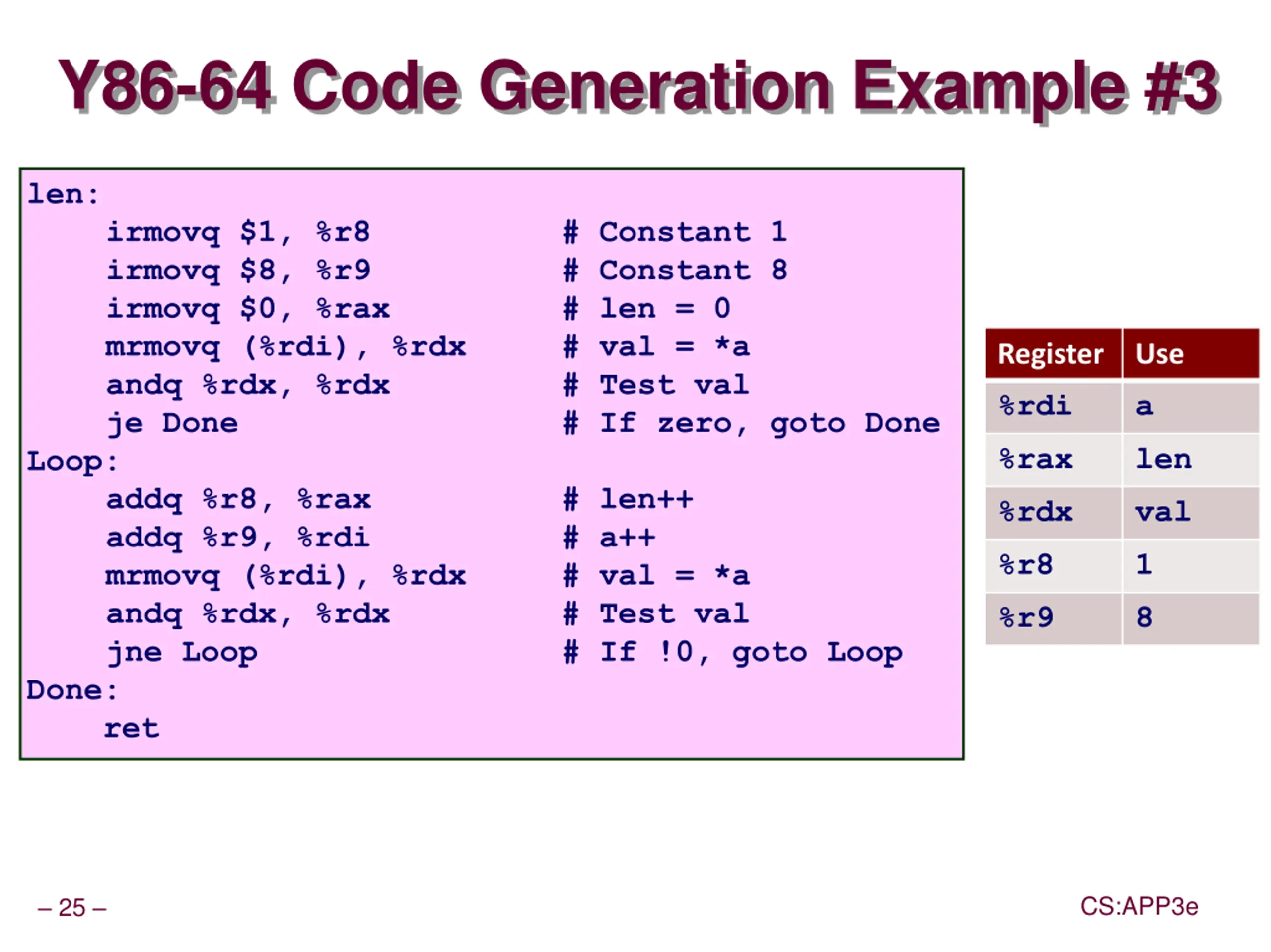Image resolution: width=1271 pixels, height=952 pixels.
Task: Click the 'len' cell in the Use column
Action: [1191, 460]
